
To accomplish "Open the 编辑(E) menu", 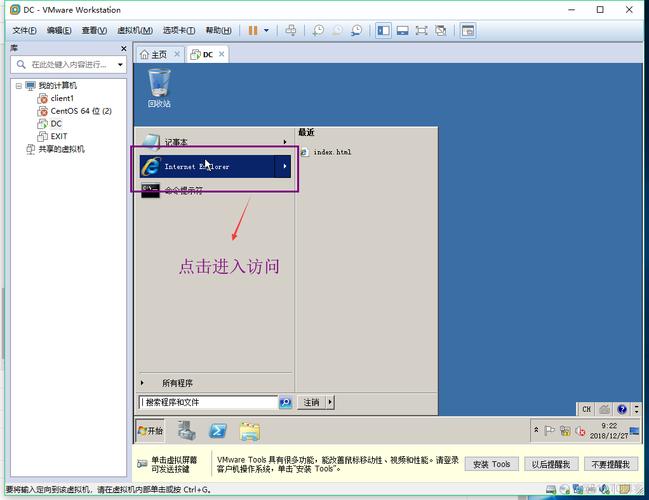I will [x=59, y=31].
